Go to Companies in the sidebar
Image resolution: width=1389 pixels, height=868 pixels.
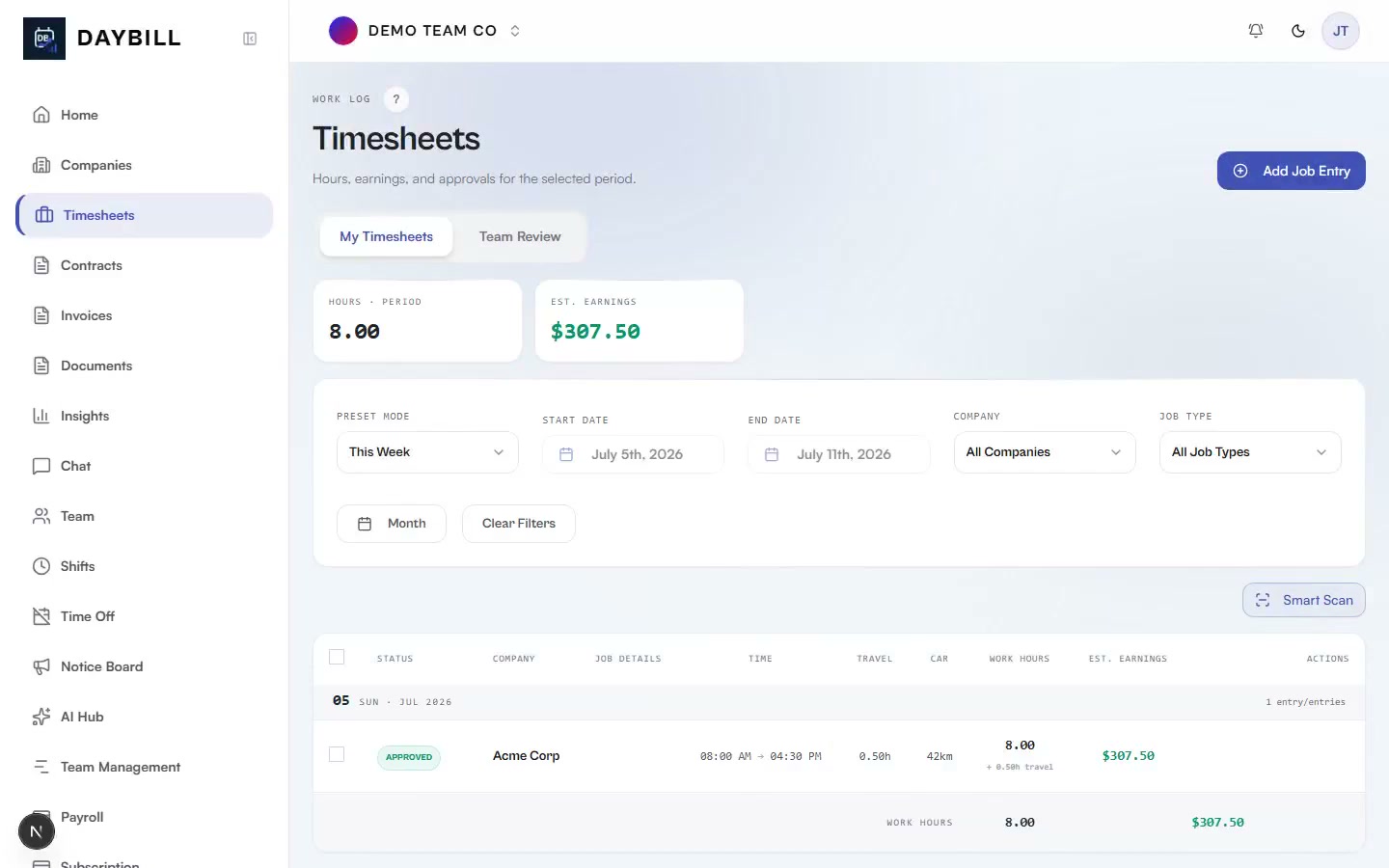pos(145,165)
